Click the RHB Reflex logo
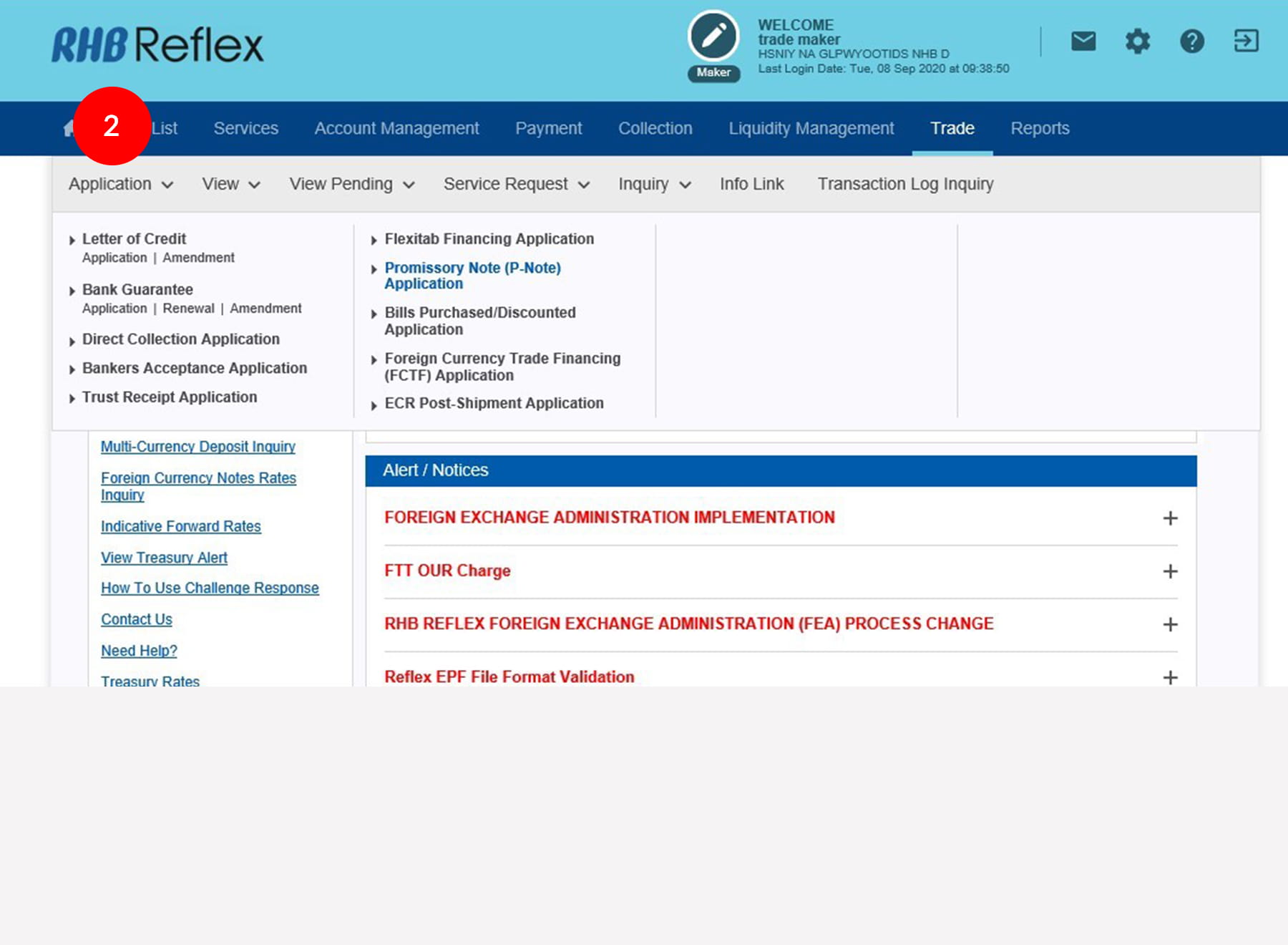The height and width of the screenshot is (945, 1288). point(157,45)
